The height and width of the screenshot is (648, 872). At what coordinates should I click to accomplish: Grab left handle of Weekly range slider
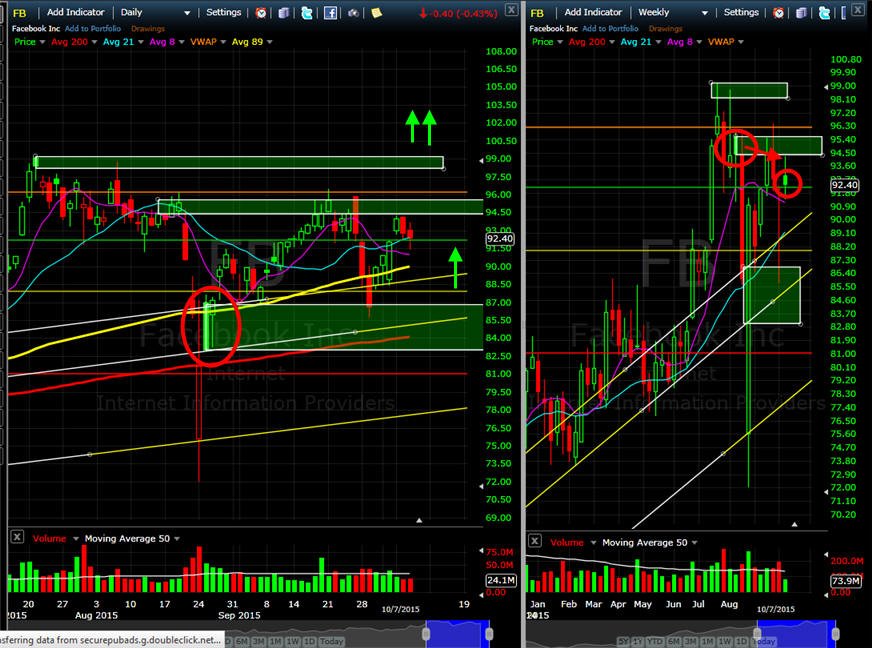tap(757, 634)
